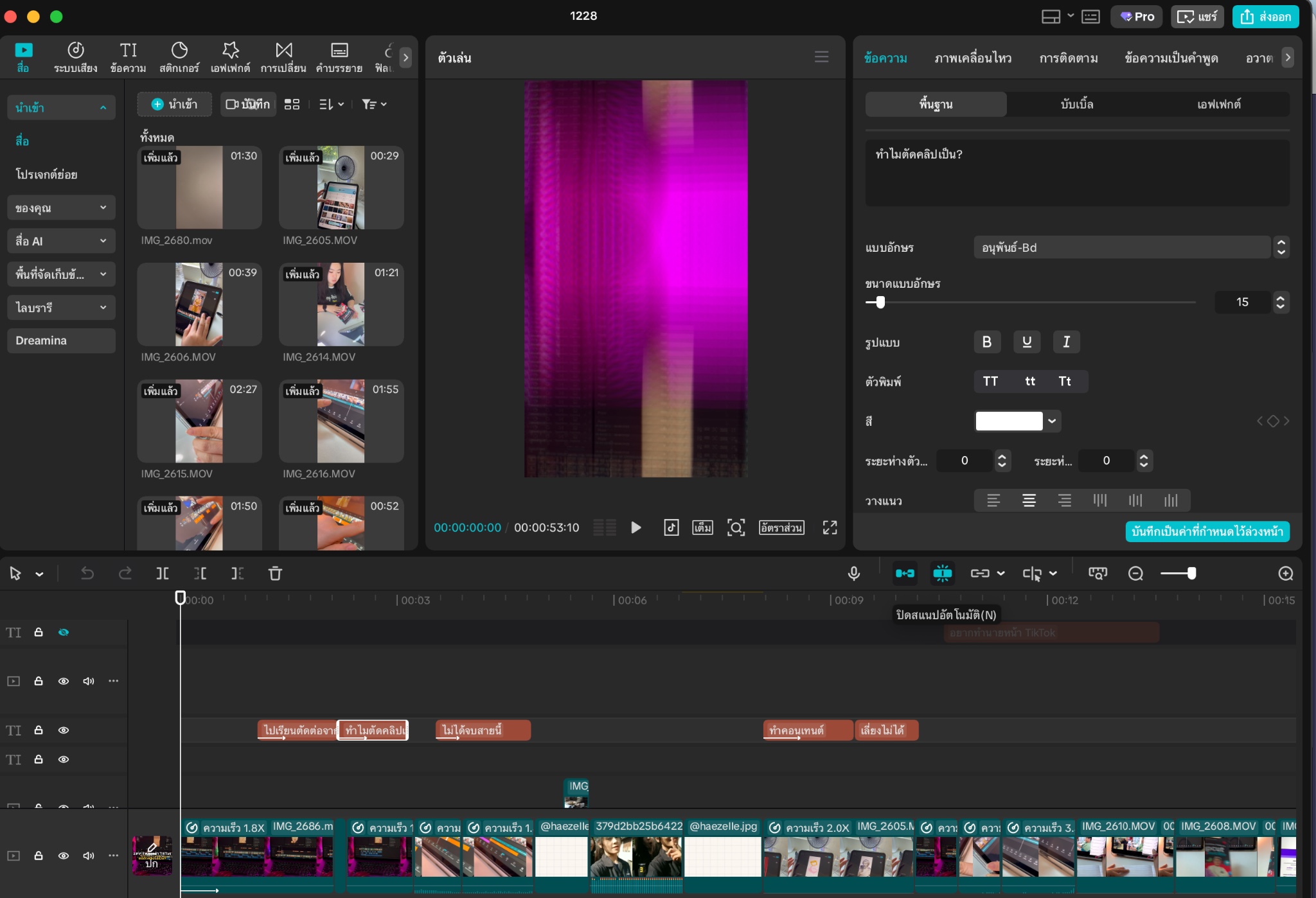Image resolution: width=1316 pixels, height=898 pixels.
Task: Click the undo arrow icon
Action: point(87,574)
